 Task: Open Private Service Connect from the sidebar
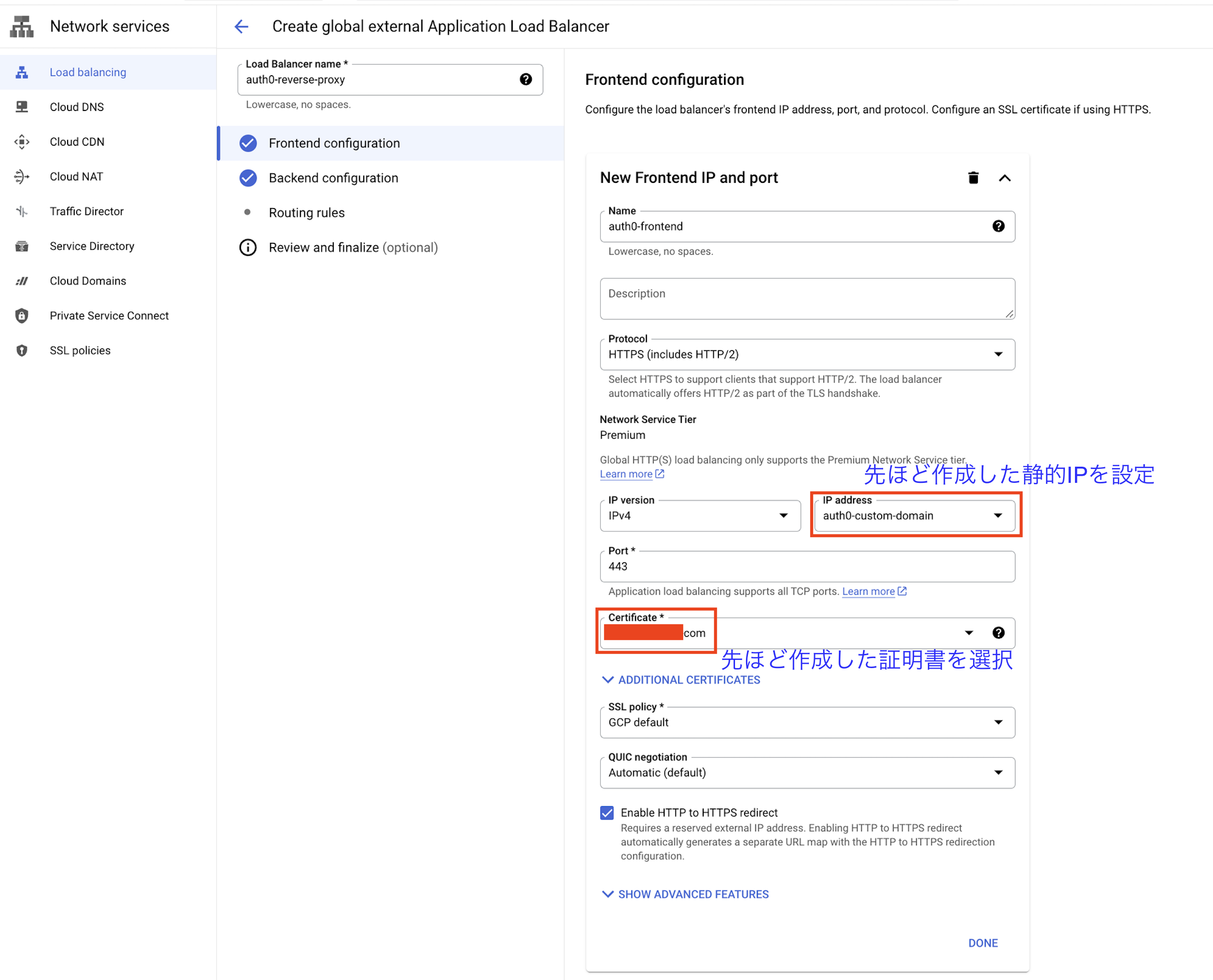[x=109, y=316]
